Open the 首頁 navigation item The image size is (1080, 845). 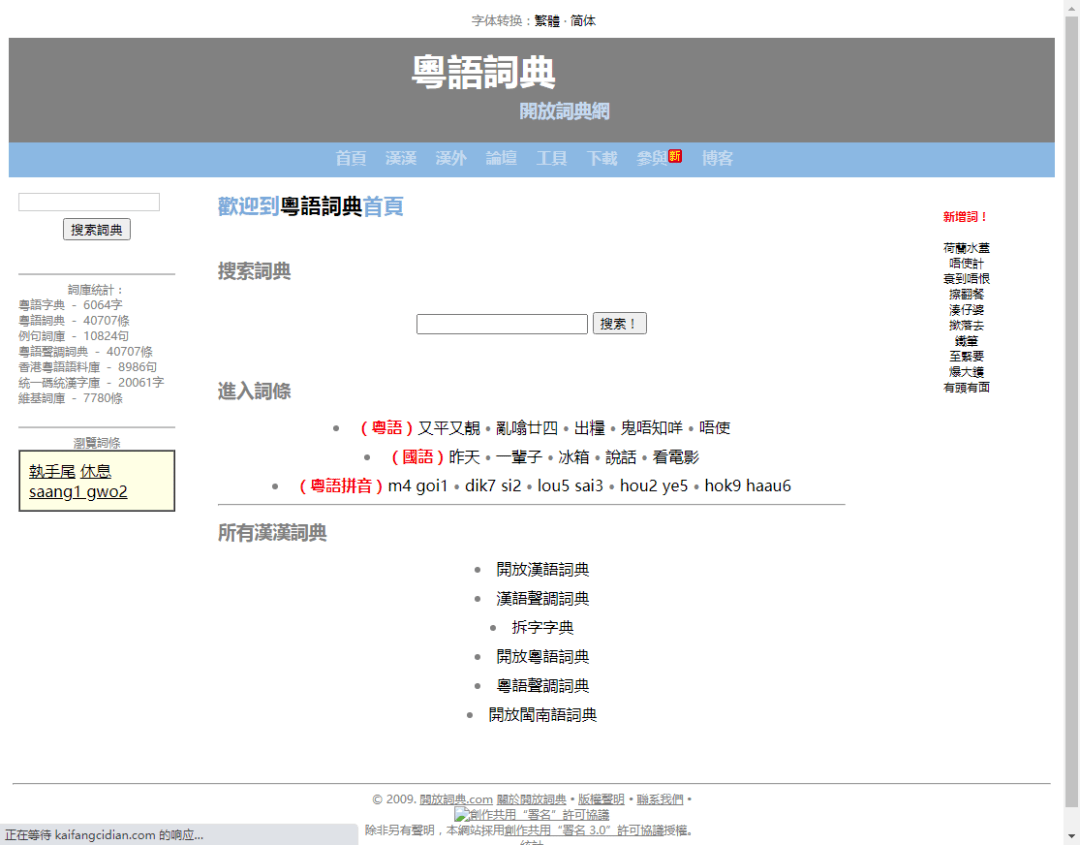point(351,158)
